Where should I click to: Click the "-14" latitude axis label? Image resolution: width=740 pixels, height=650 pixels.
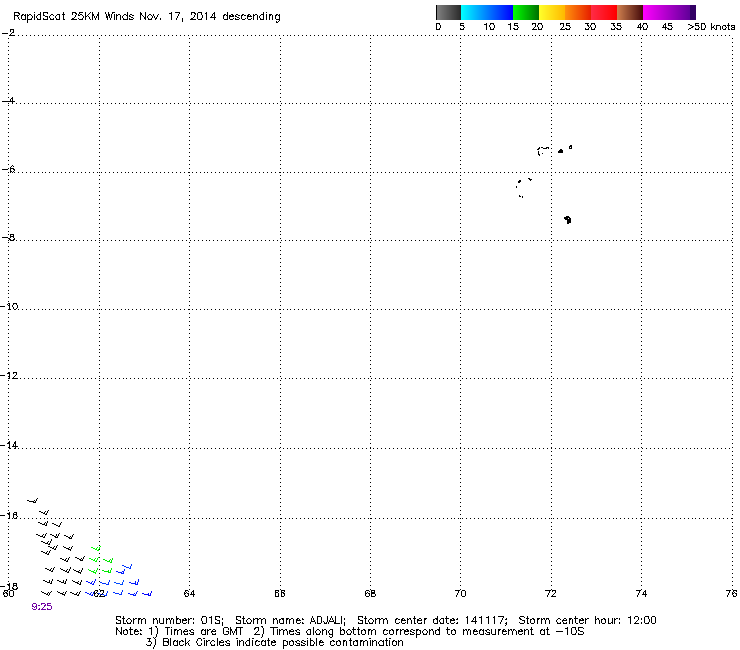tap(9, 445)
